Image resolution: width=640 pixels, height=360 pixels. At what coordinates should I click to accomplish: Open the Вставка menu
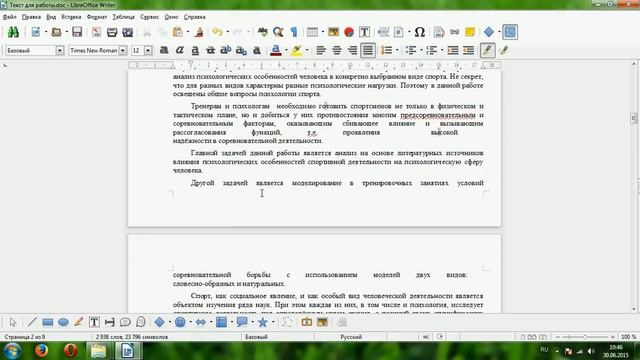tap(71, 17)
